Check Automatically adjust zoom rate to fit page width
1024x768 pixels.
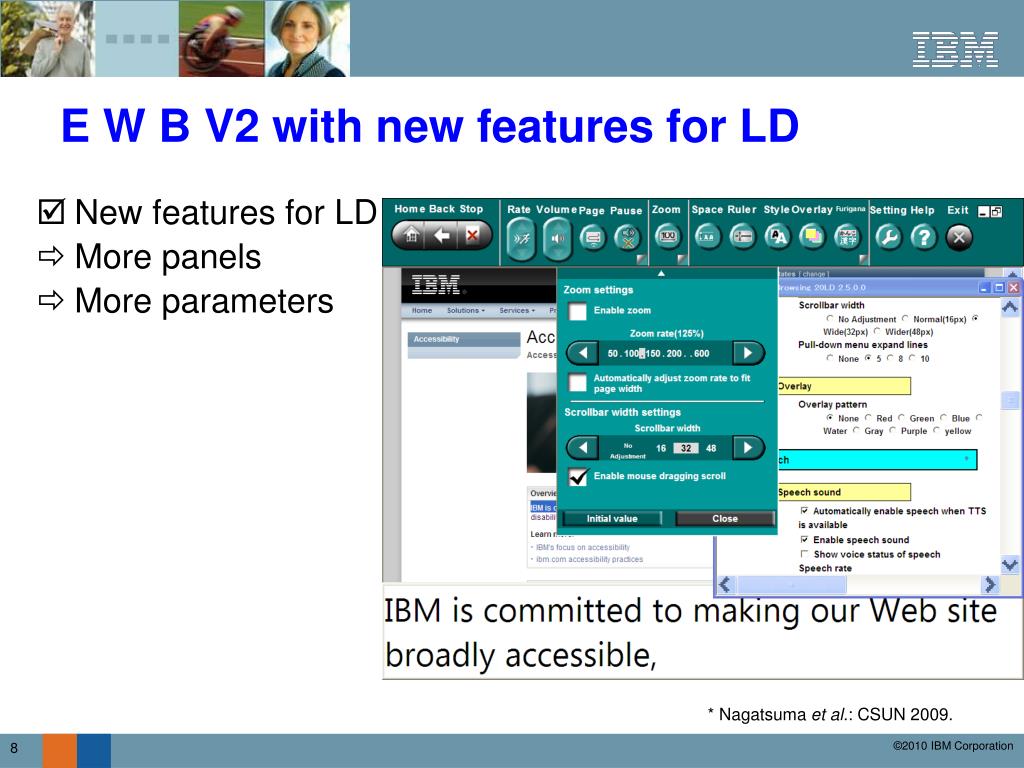click(x=577, y=383)
